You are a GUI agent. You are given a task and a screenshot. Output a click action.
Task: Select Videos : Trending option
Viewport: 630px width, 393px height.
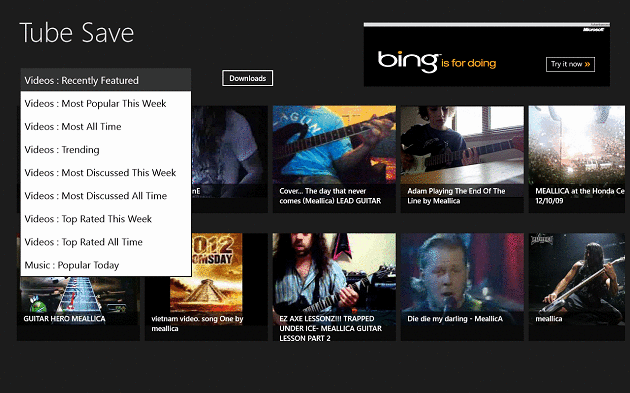(106, 149)
